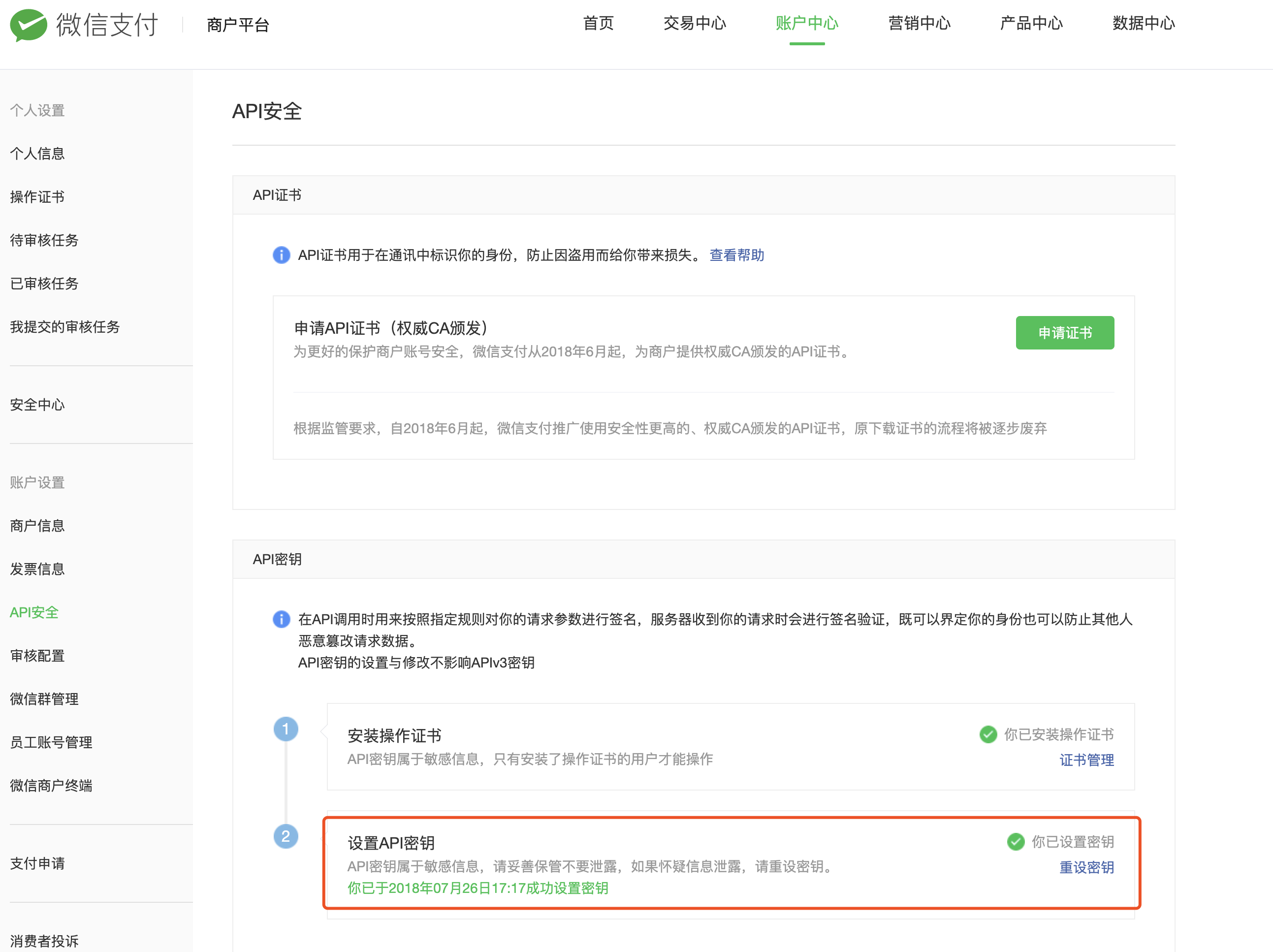
Task: Click the WeChat Pay green logo icon
Action: coord(29,25)
